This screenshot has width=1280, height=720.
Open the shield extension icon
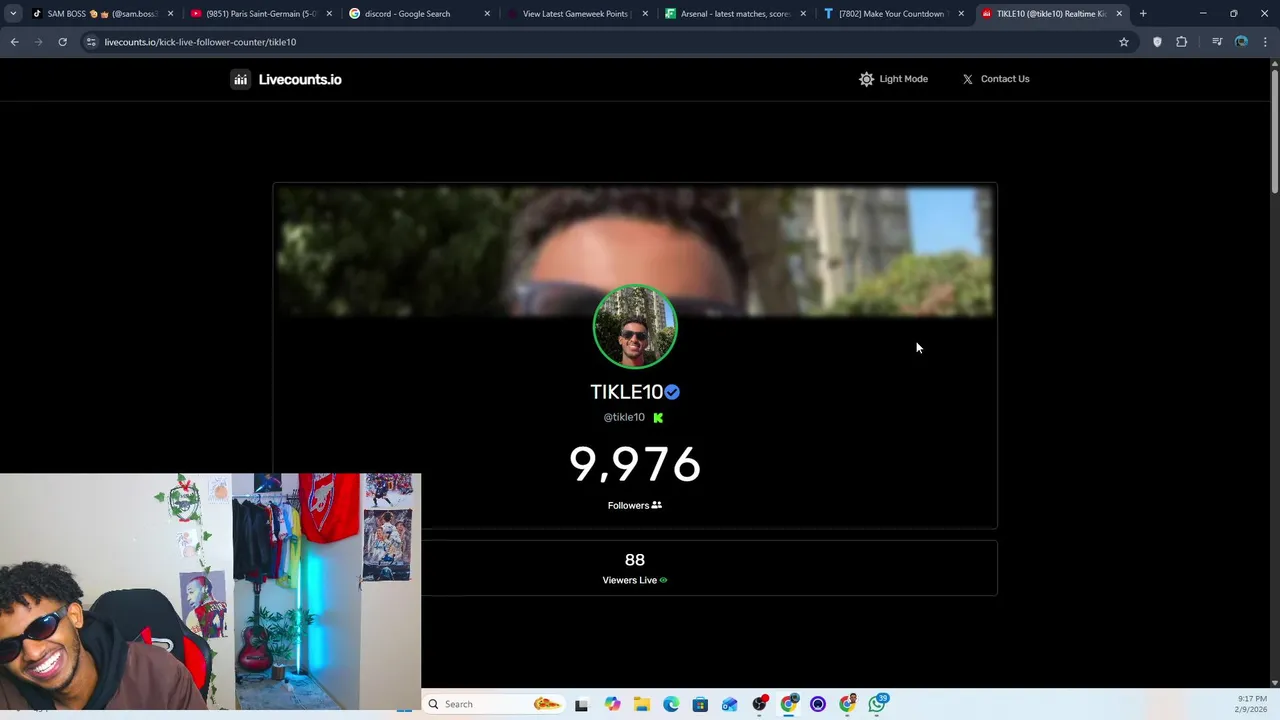[x=1157, y=42]
